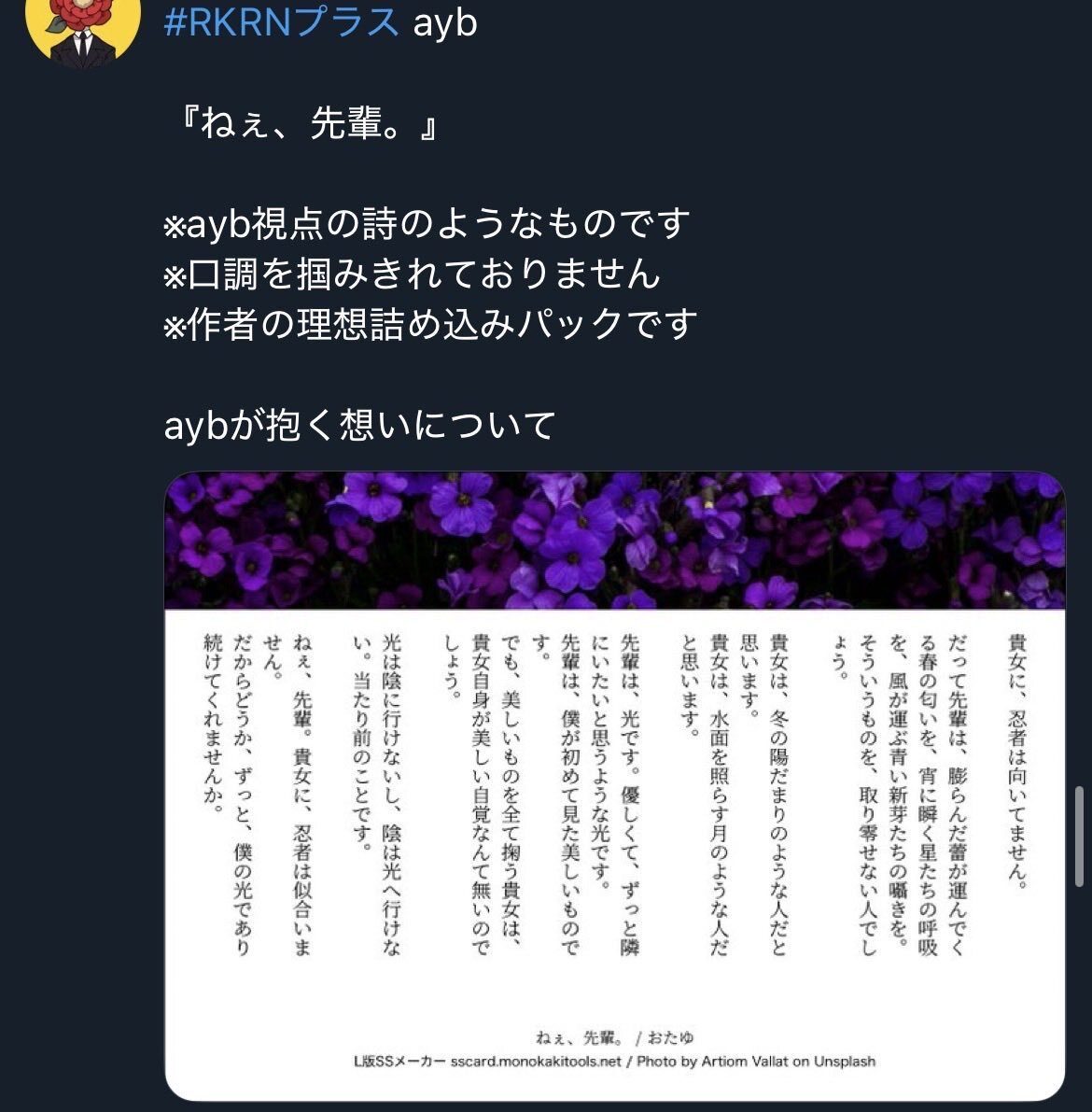Click the card caption ねぇ、先輩。/ おたゆ
This screenshot has height=1112, width=1092.
[614, 1037]
